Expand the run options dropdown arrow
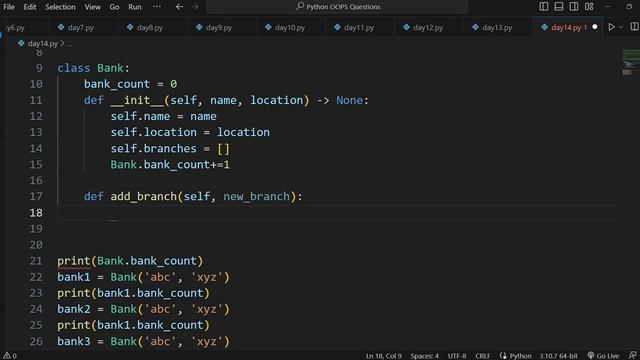This screenshot has height=360, width=640. [621, 27]
